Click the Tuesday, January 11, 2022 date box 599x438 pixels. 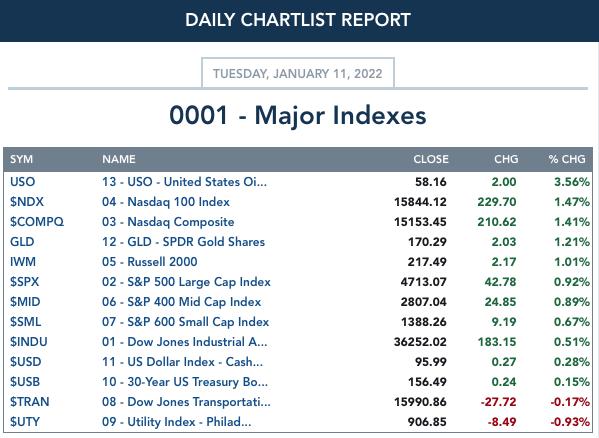pos(298,73)
